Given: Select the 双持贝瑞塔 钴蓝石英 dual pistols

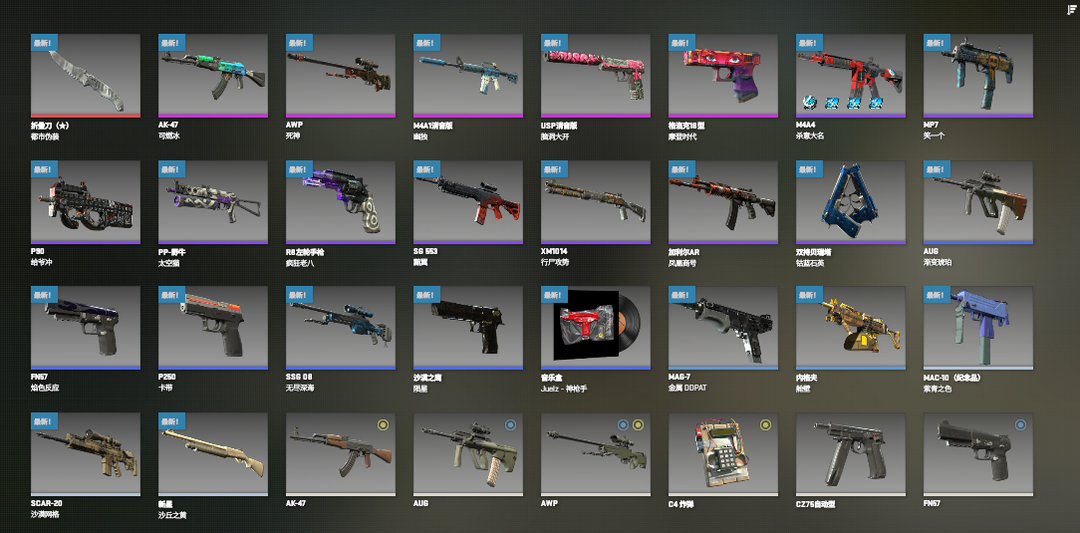Looking at the screenshot, I should (x=850, y=202).
